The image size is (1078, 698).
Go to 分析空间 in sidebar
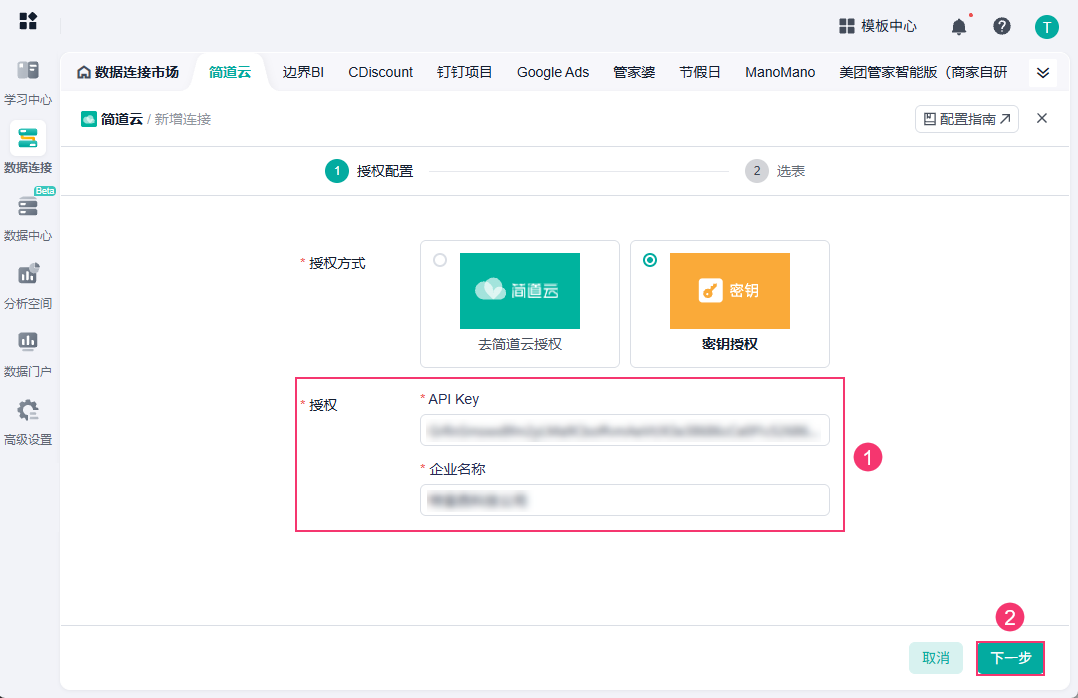(28, 286)
